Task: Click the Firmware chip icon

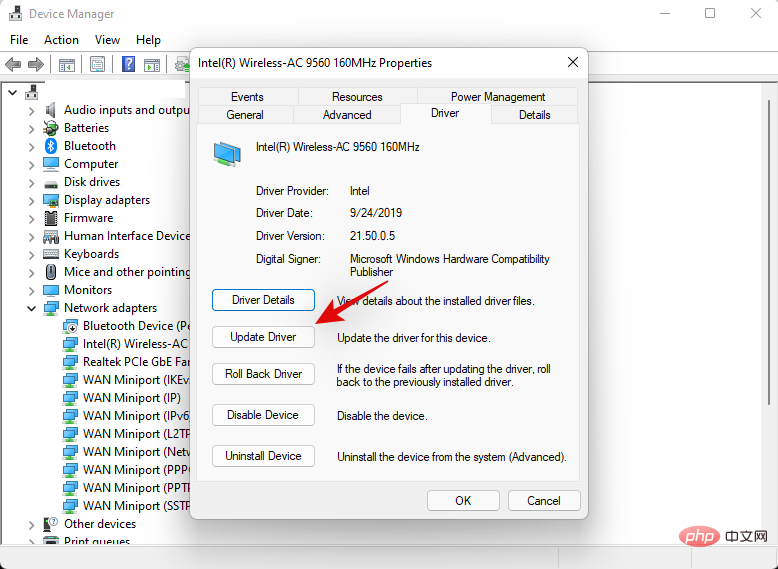Action: [x=51, y=218]
